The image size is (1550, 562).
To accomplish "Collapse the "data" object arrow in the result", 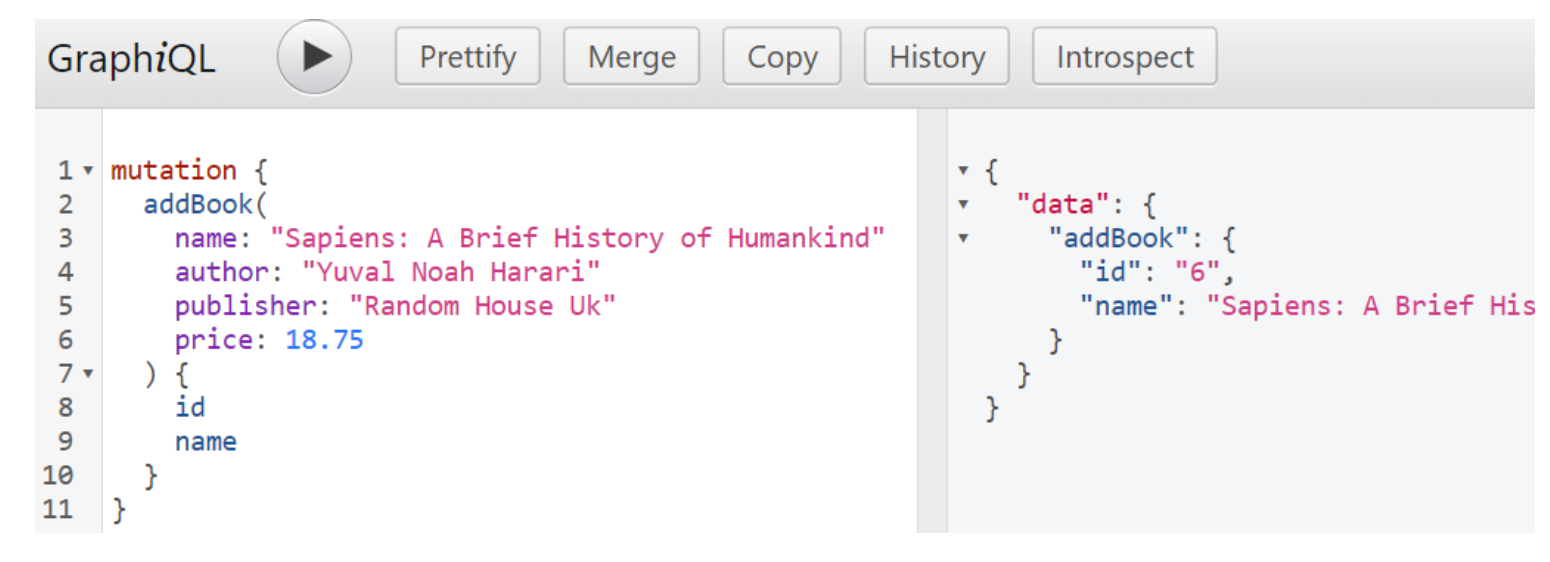I will point(963,205).
